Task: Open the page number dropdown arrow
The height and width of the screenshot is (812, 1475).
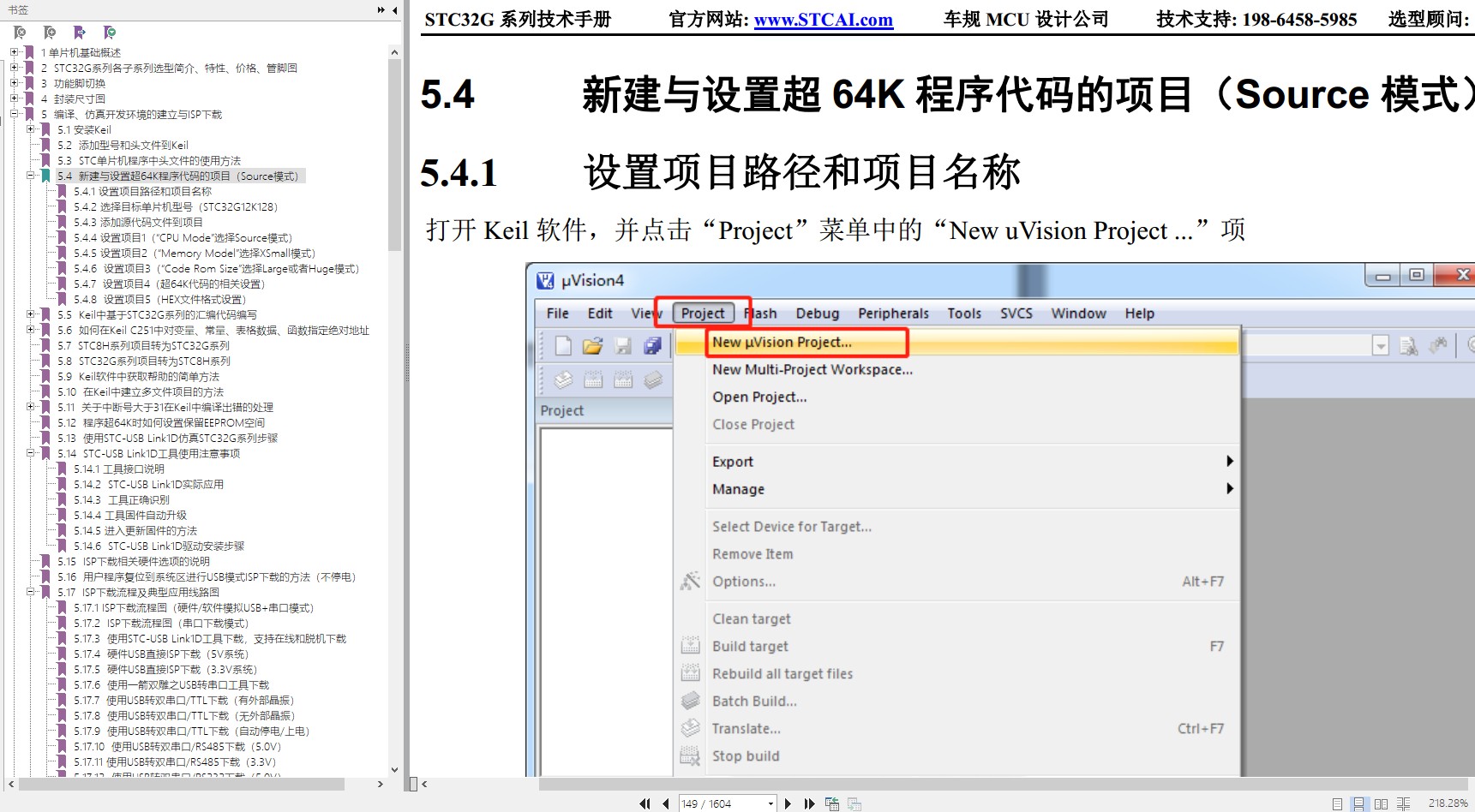Action: tap(770, 803)
